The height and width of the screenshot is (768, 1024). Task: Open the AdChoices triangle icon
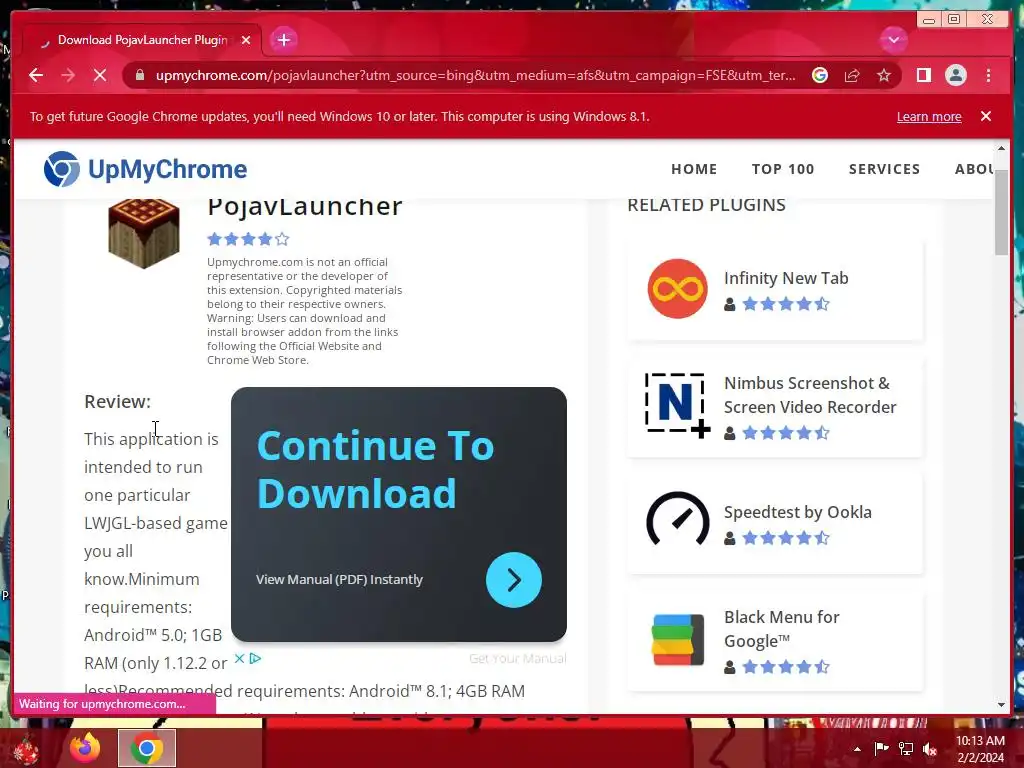point(255,658)
